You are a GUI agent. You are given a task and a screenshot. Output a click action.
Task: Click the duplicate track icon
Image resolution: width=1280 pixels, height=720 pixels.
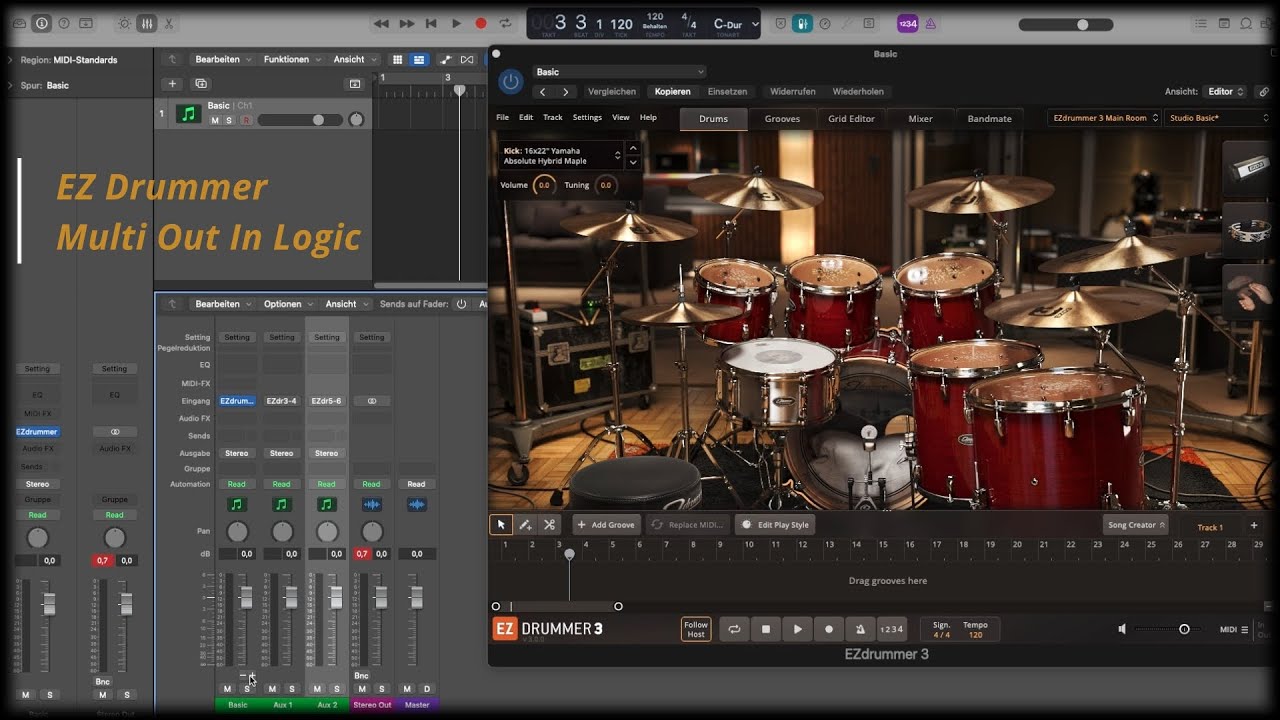tap(201, 84)
